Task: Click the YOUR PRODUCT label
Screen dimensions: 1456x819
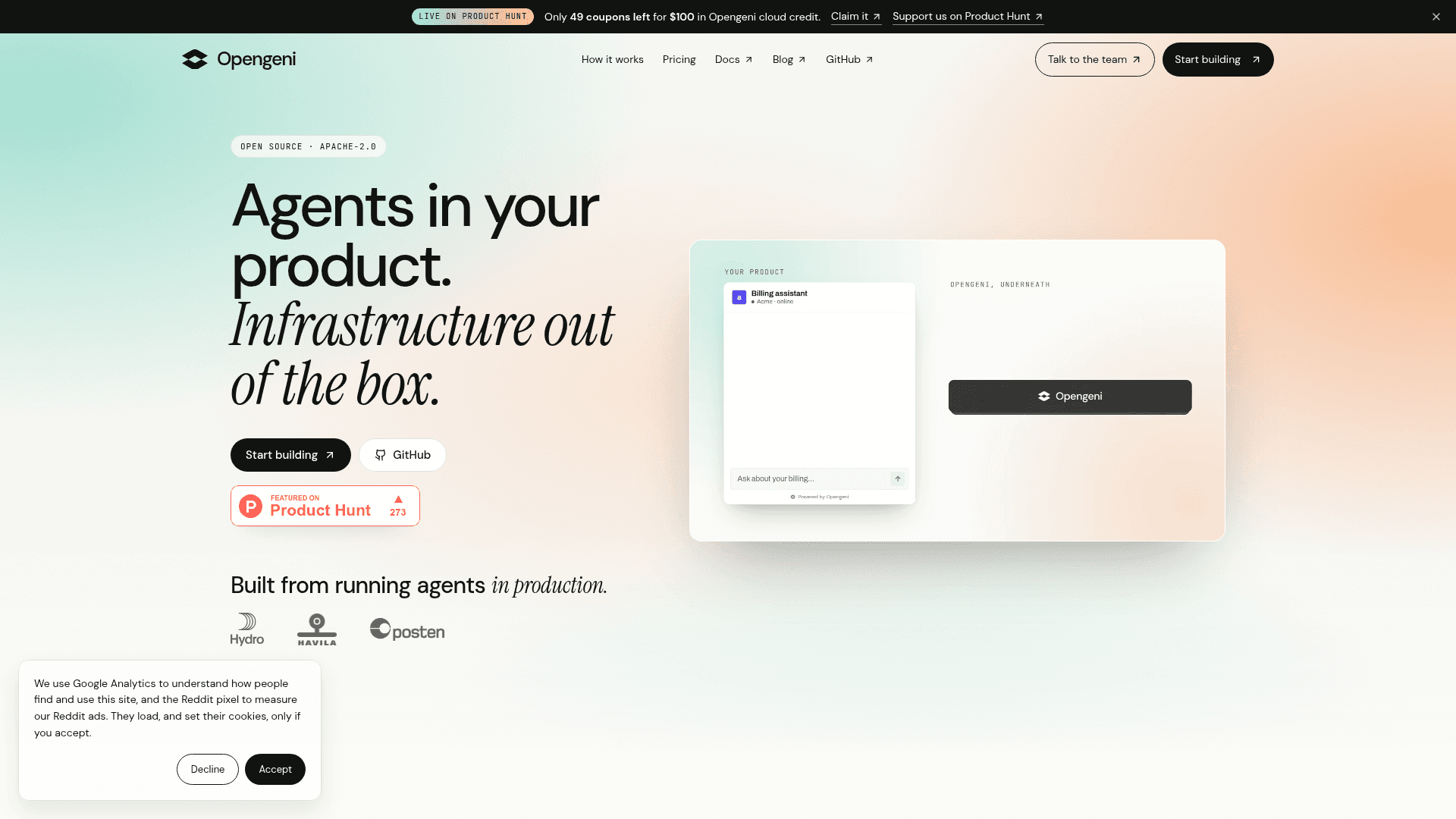Action: (x=755, y=271)
